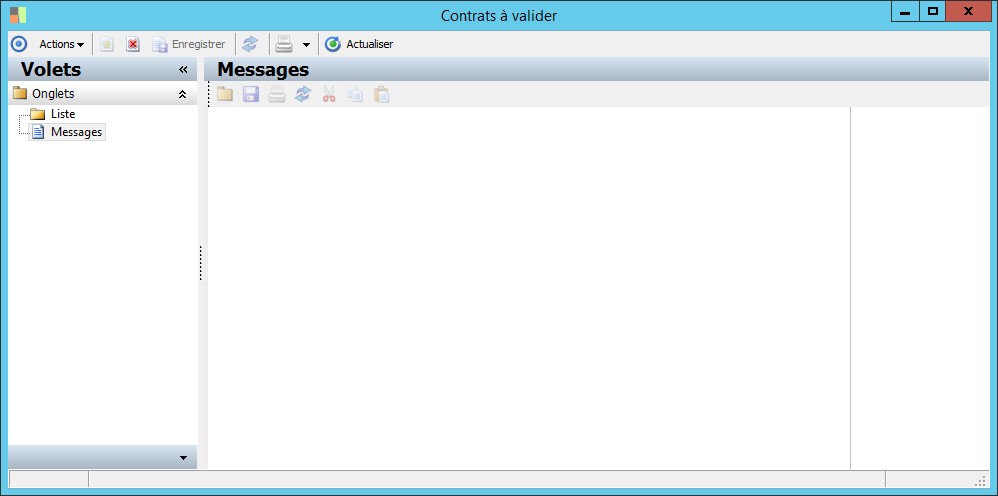The width and height of the screenshot is (998, 496).
Task: Click the bottom arrow of Volets panel
Action: 183,458
